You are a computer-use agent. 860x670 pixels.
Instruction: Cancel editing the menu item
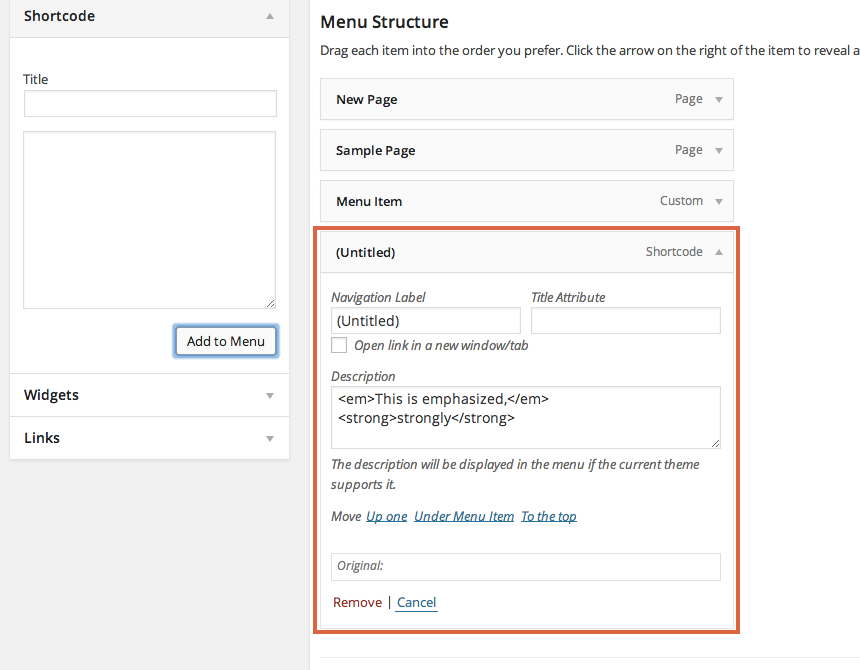tap(416, 603)
